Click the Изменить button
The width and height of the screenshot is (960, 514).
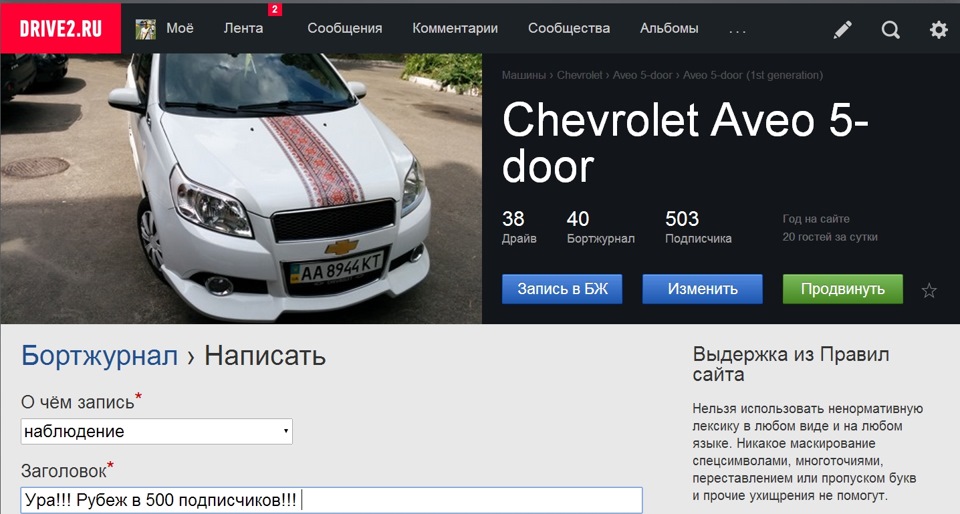[x=702, y=289]
